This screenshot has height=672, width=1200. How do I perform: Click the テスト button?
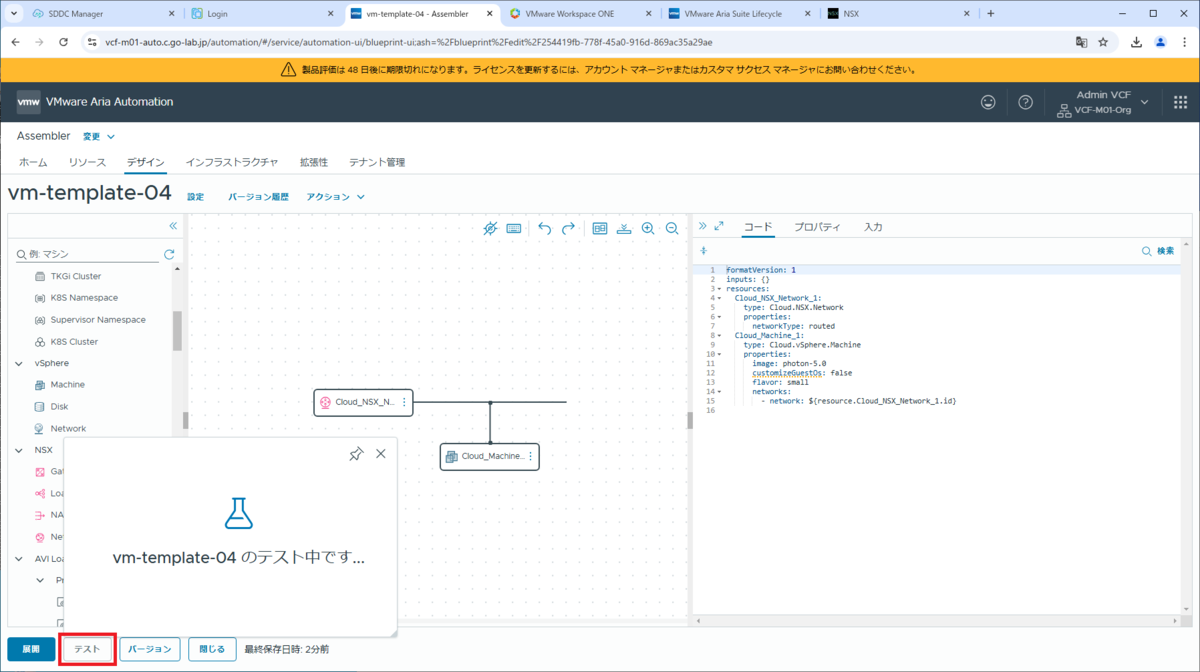click(87, 649)
